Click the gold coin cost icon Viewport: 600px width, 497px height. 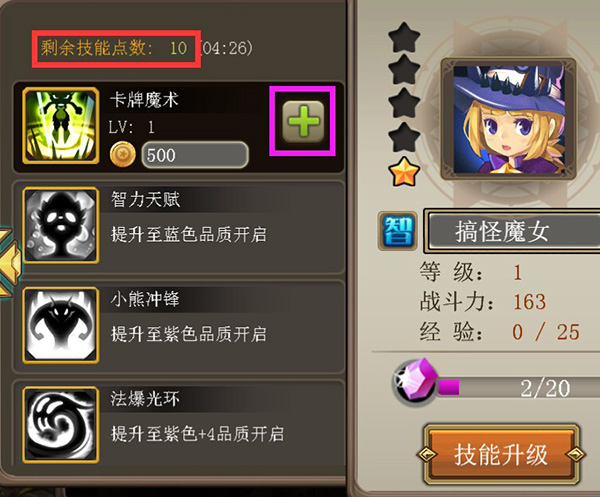122,155
